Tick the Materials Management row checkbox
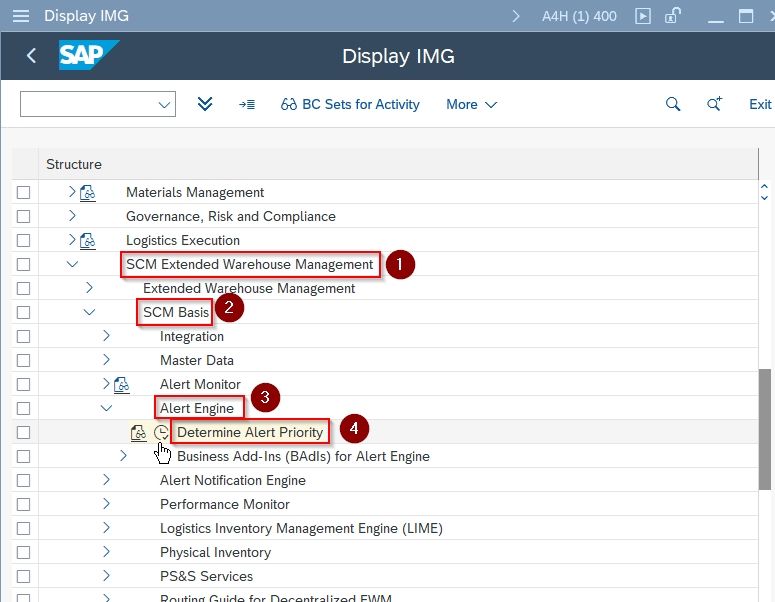This screenshot has width=775, height=602. pyautogui.click(x=23, y=192)
